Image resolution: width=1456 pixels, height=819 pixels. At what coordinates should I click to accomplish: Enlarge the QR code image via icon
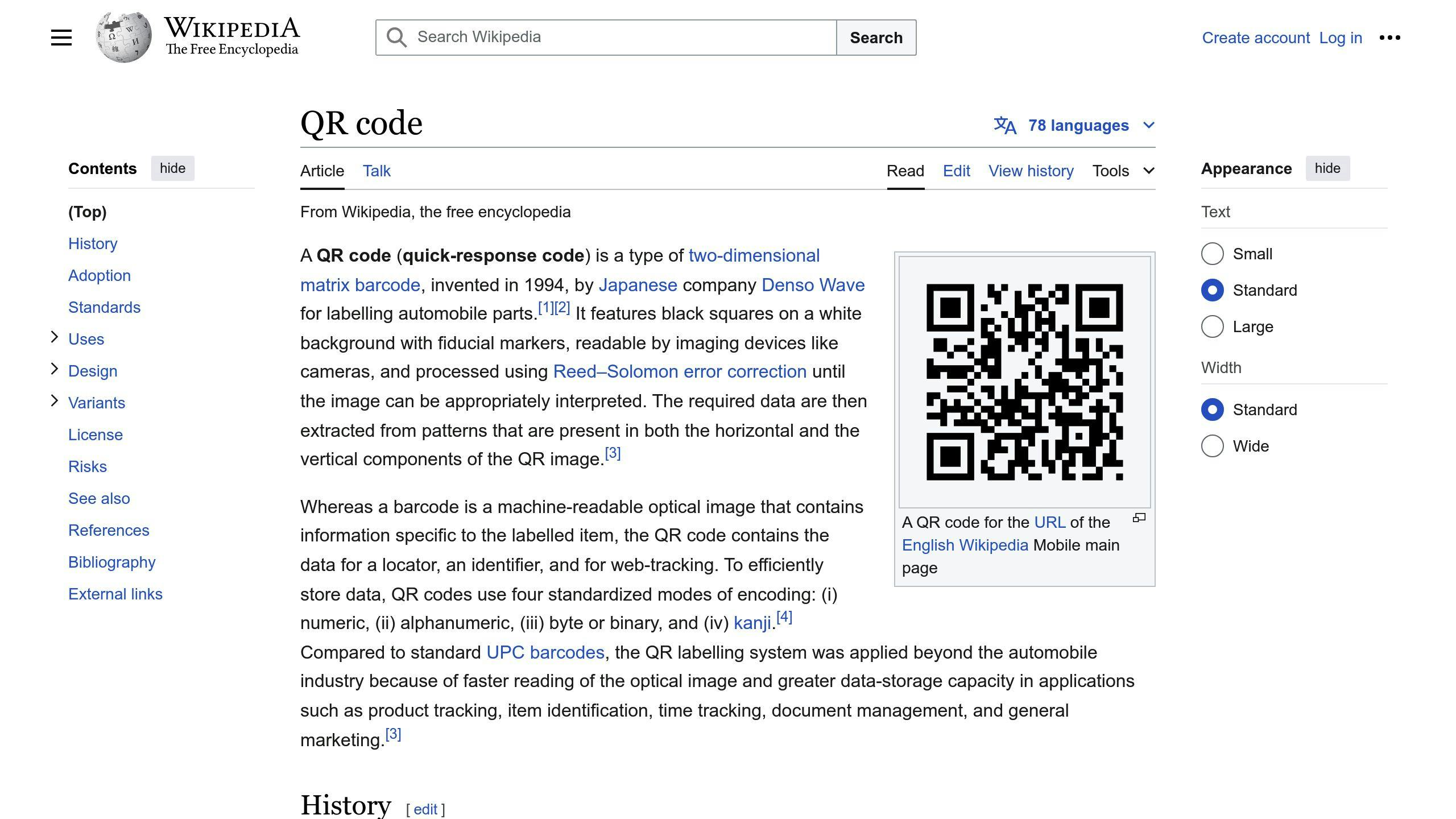point(1139,518)
